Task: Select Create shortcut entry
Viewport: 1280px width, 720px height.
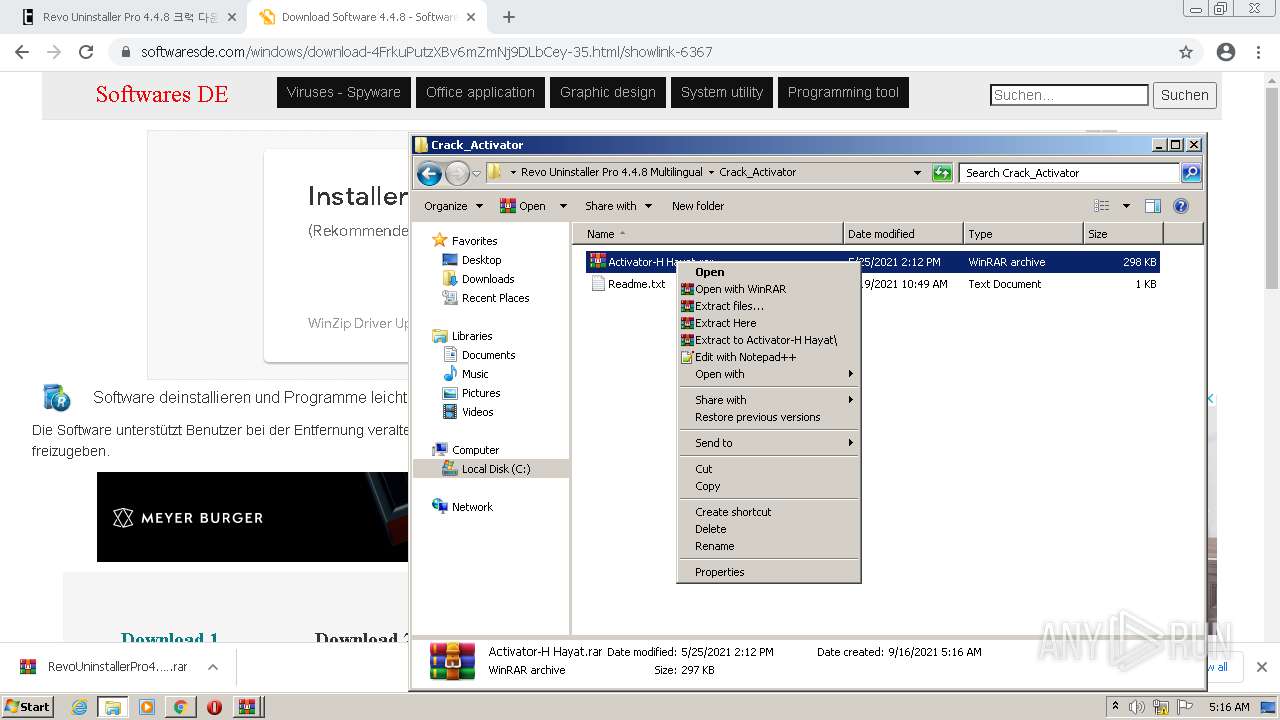Action: tap(768, 512)
